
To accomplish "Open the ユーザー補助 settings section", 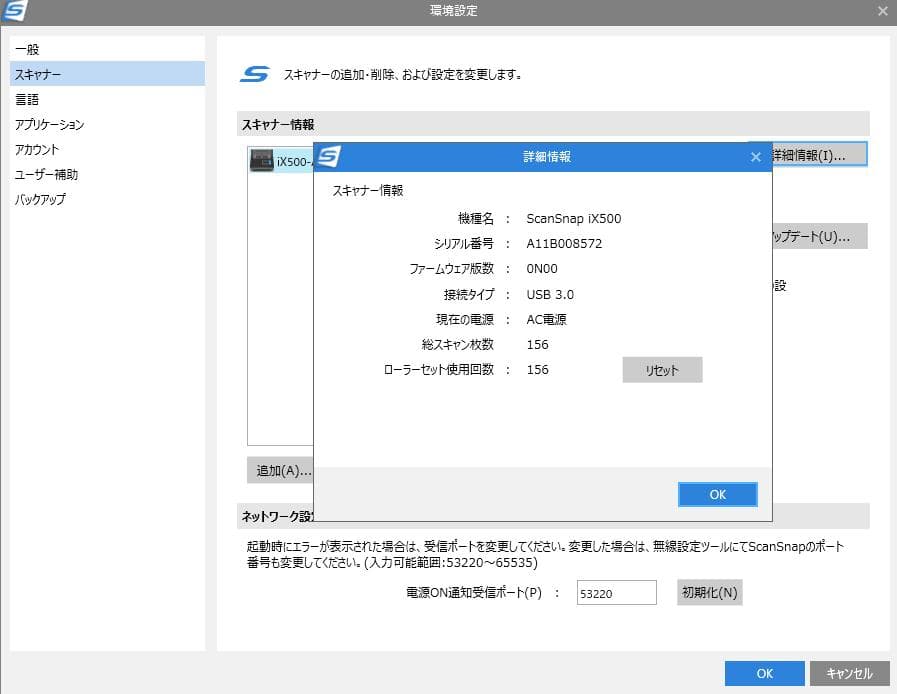I will (x=45, y=174).
